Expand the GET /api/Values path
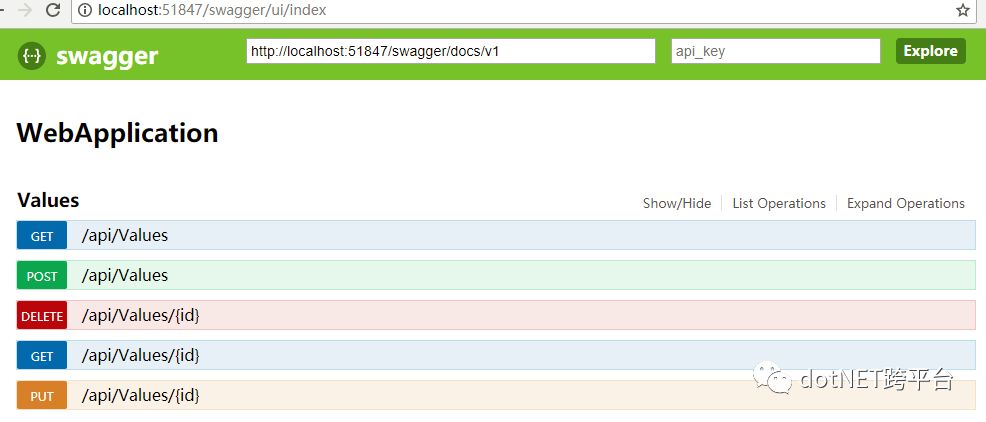 [125, 236]
